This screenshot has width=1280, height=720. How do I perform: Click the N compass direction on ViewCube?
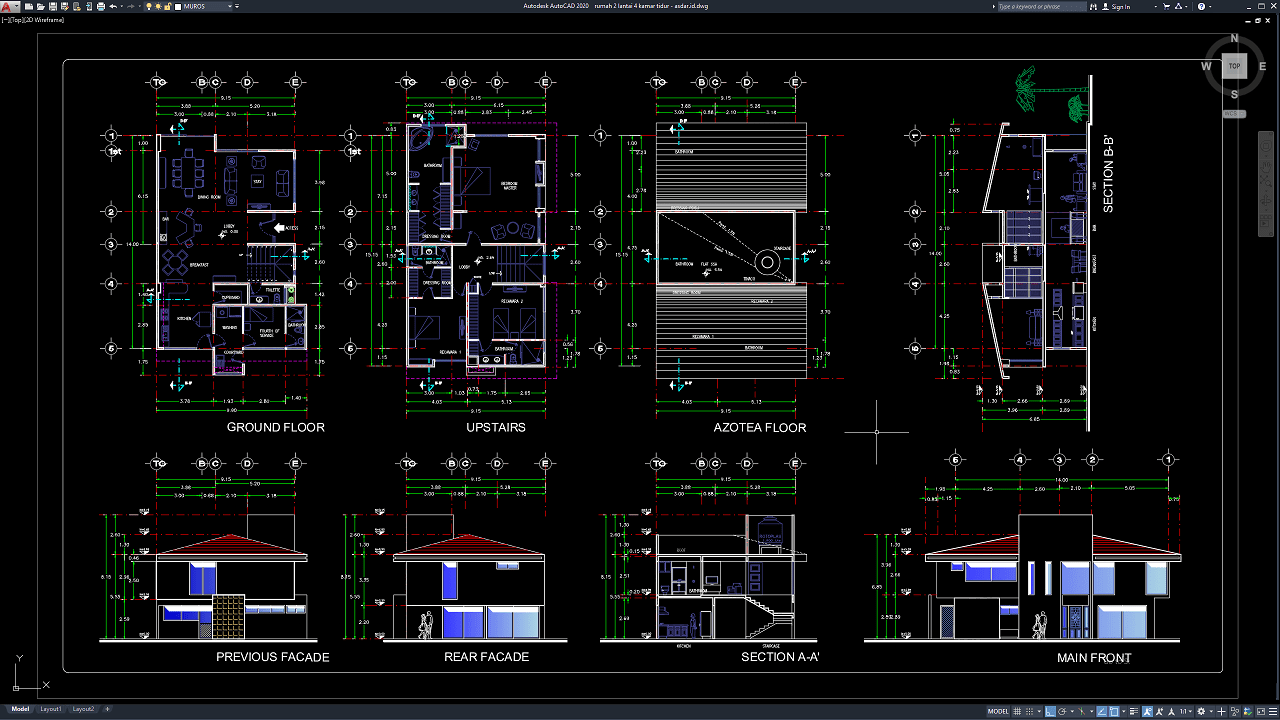click(x=1235, y=38)
